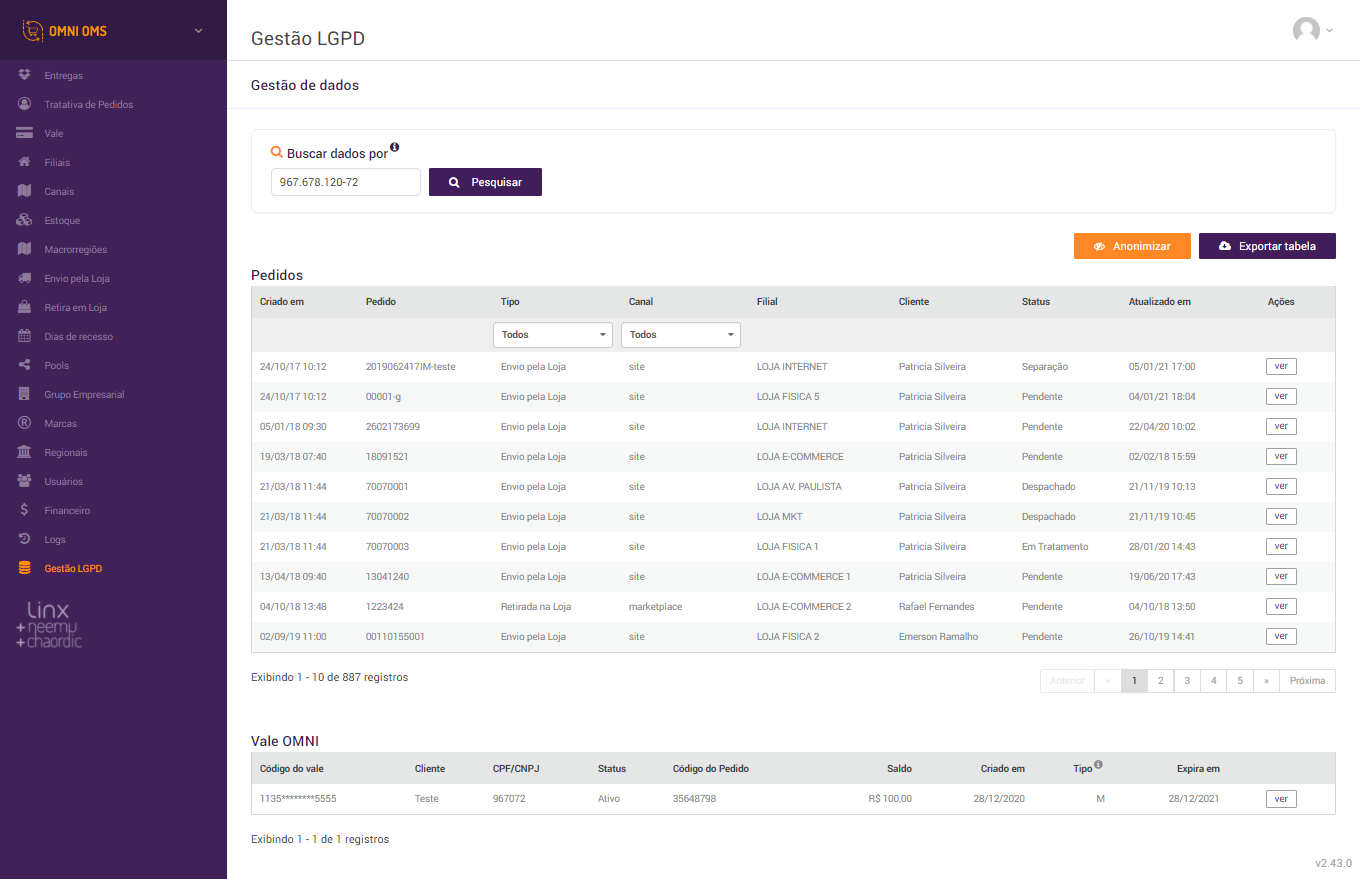Click the last-page » pagination button
The height and width of the screenshot is (879, 1360).
pyautogui.click(x=1266, y=681)
